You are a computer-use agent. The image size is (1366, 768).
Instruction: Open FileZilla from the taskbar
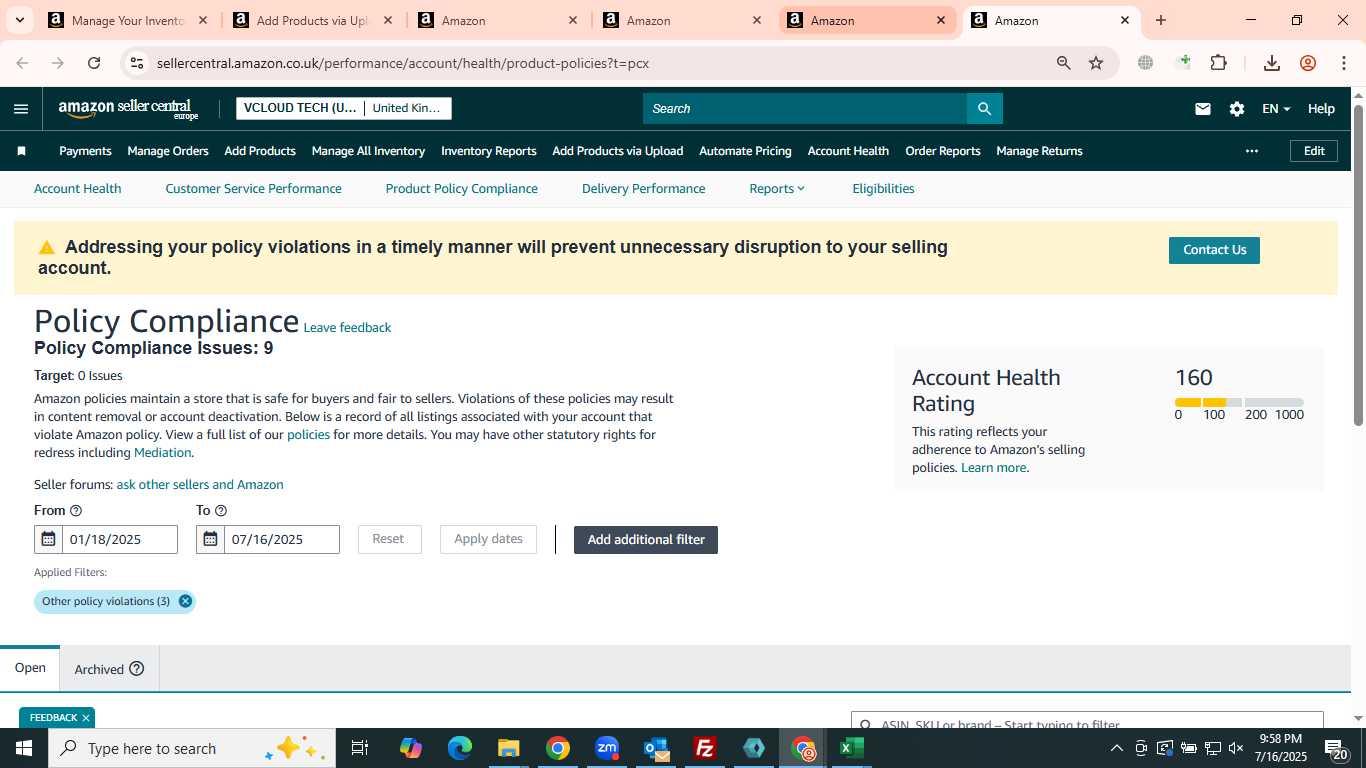tap(705, 748)
